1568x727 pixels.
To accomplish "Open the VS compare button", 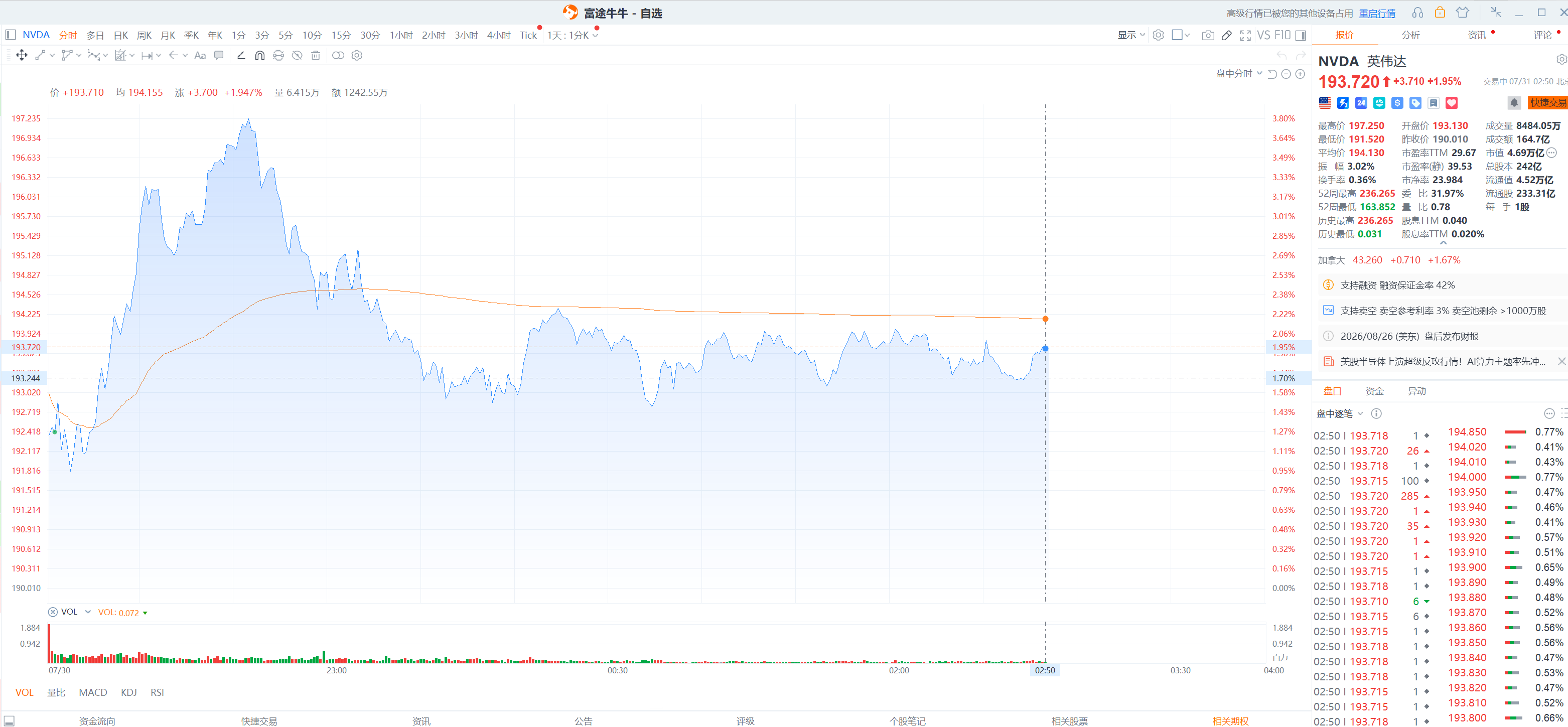I will (1263, 35).
